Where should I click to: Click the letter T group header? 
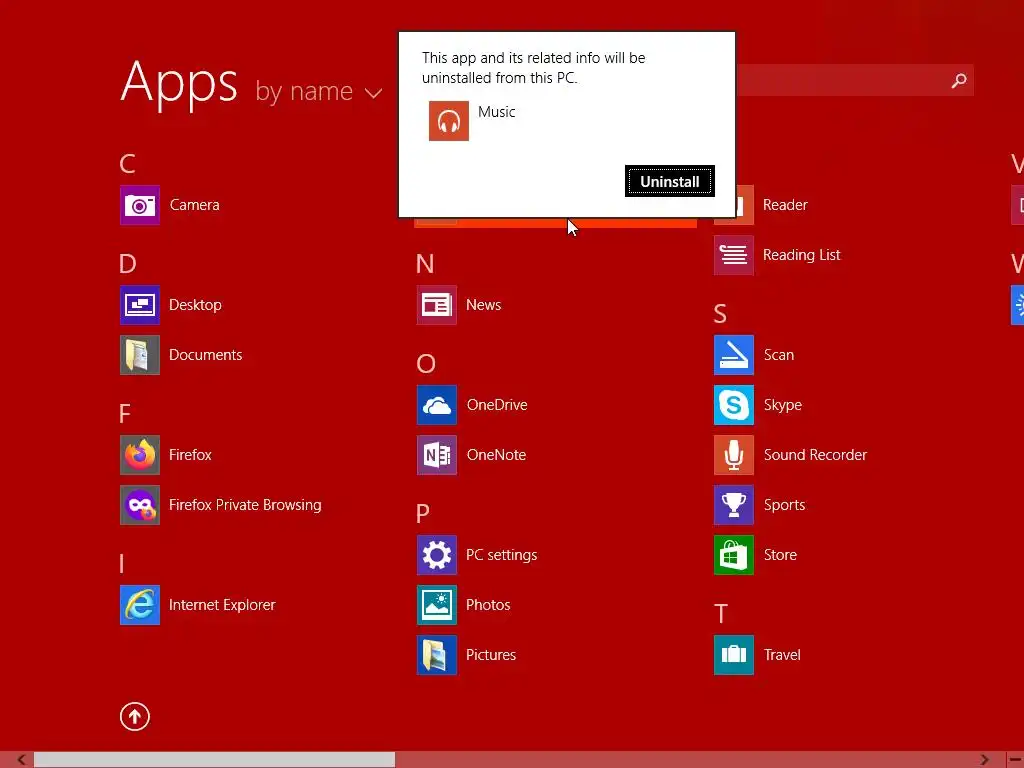pyautogui.click(x=721, y=614)
